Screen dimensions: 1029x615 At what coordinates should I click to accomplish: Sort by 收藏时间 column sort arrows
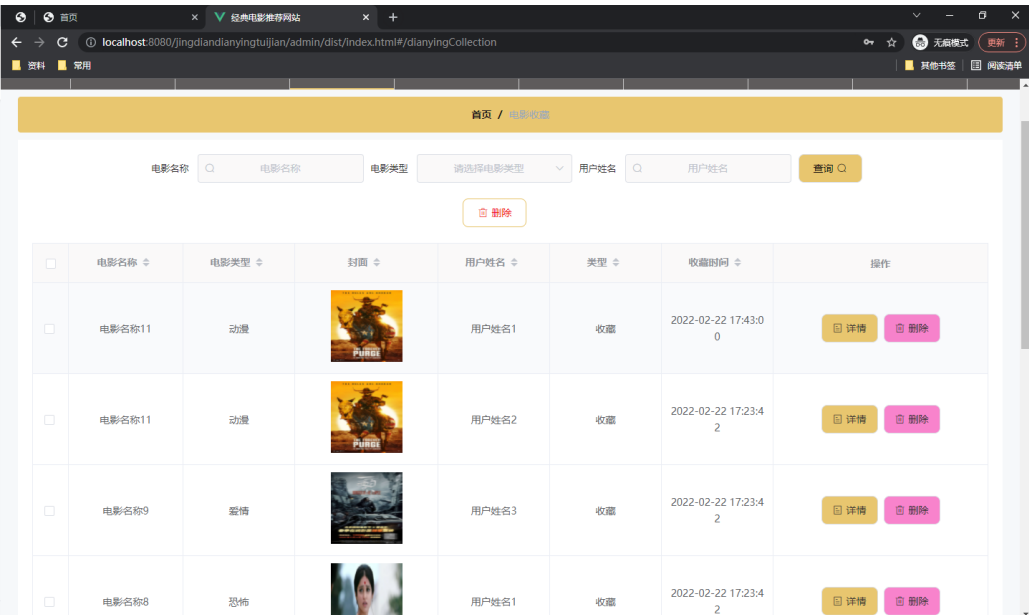[x=738, y=262]
